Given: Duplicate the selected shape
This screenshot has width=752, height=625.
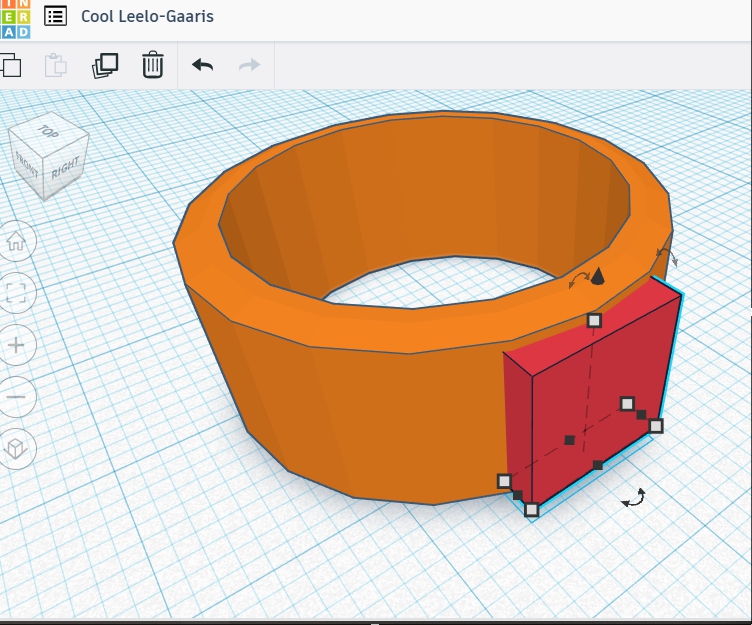Looking at the screenshot, I should tap(105, 66).
